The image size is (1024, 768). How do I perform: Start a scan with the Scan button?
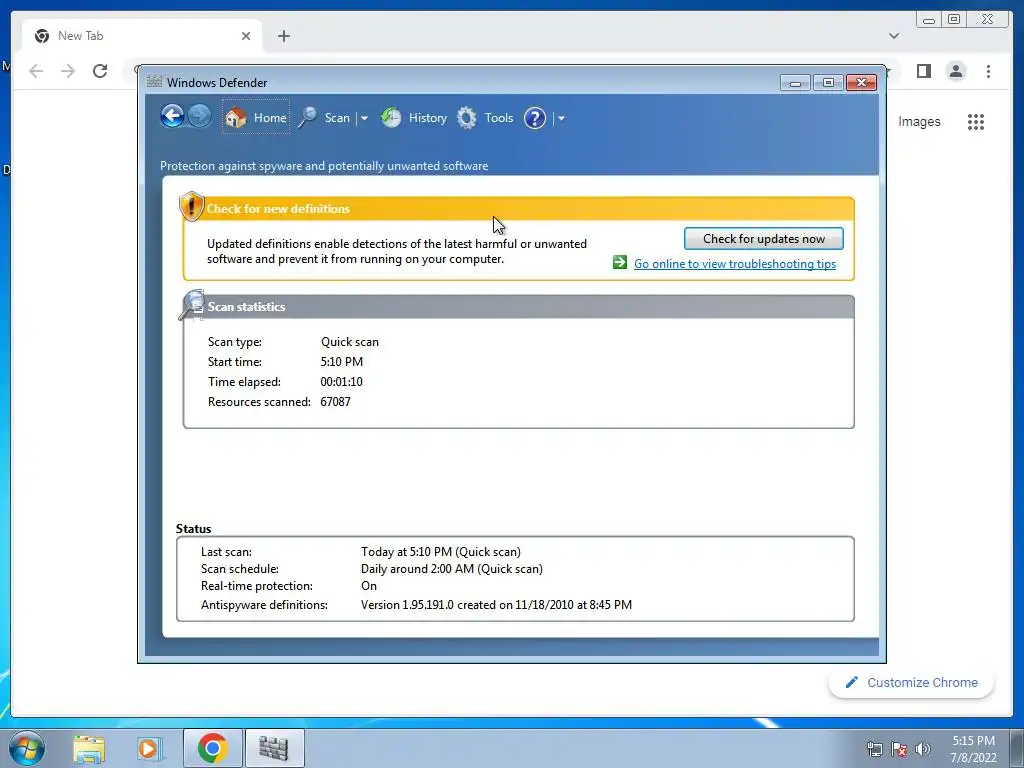tap(325, 118)
